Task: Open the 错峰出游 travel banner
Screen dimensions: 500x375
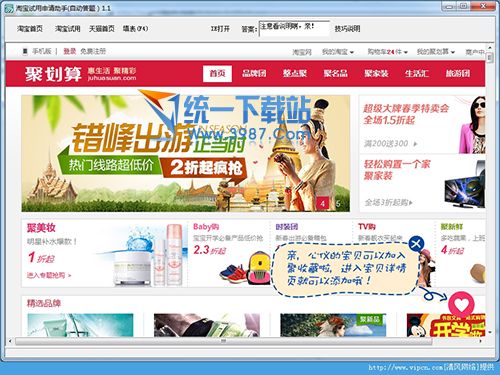Action: point(186,154)
